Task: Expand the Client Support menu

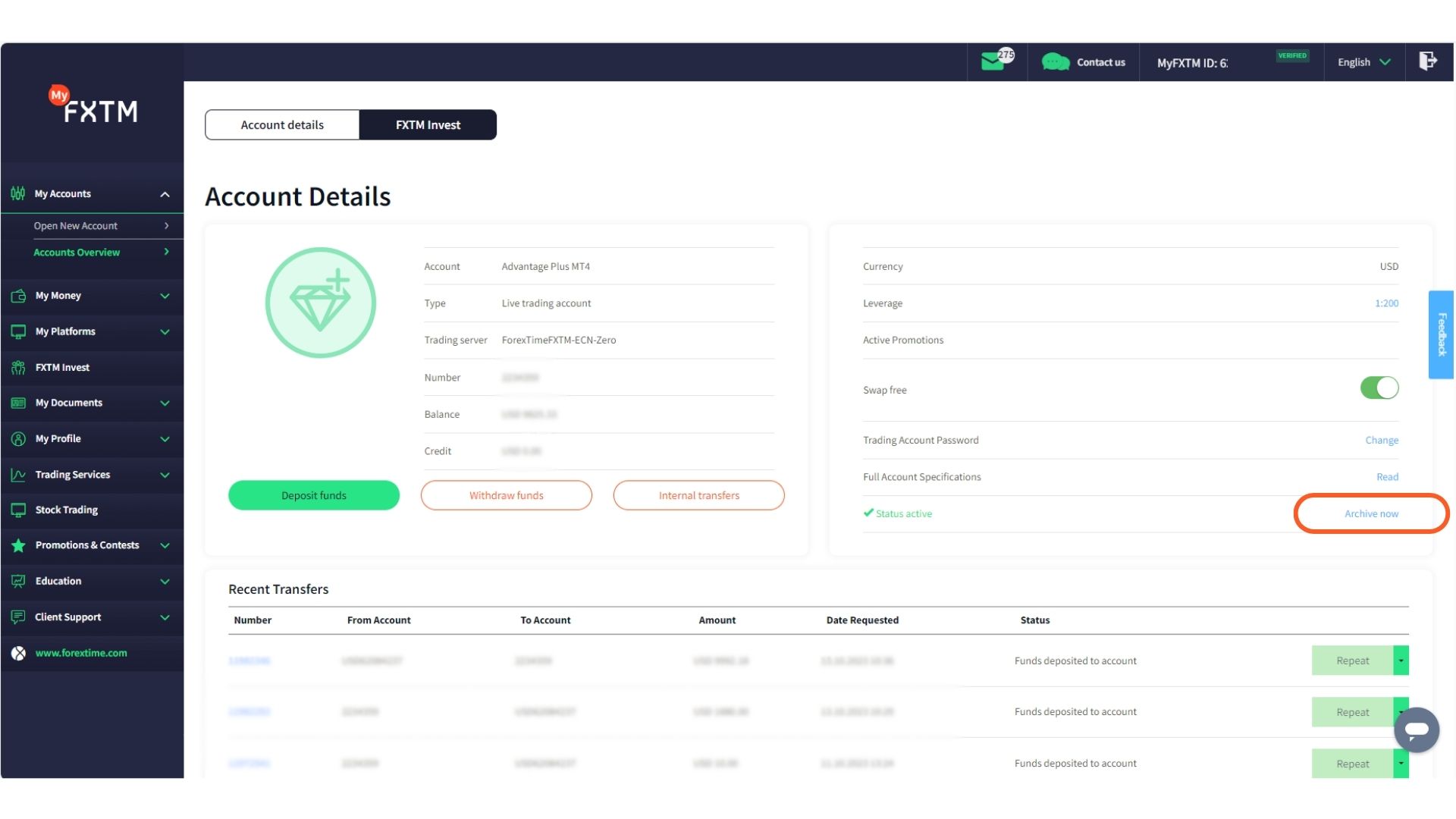Action: [165, 618]
